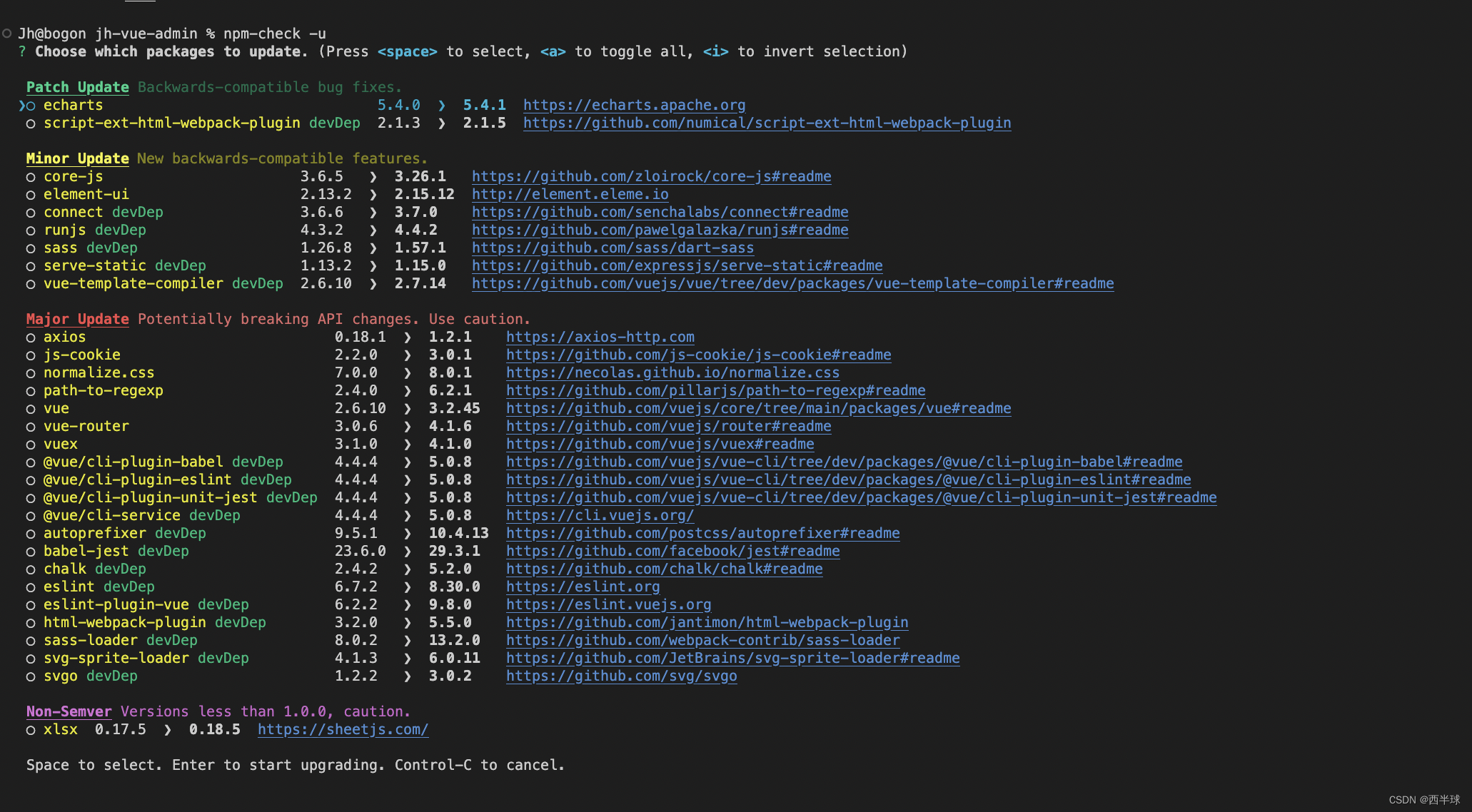Select the autoprefixer devDep selection circle

pos(31,534)
